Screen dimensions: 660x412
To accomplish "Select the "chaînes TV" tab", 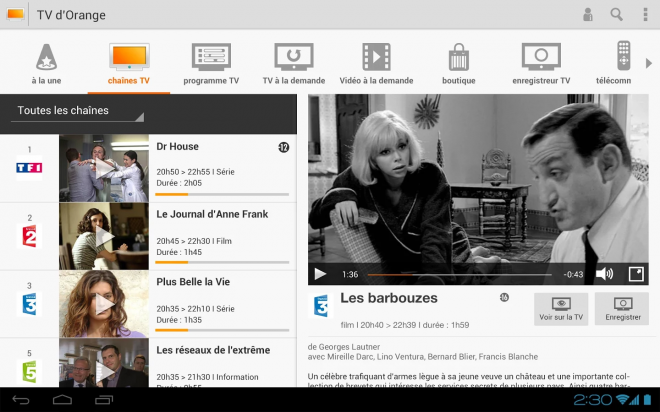I will [x=129, y=64].
